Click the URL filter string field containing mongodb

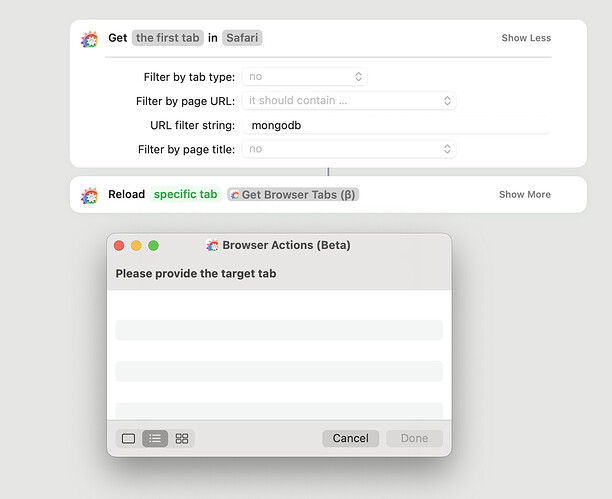pyautogui.click(x=395, y=125)
